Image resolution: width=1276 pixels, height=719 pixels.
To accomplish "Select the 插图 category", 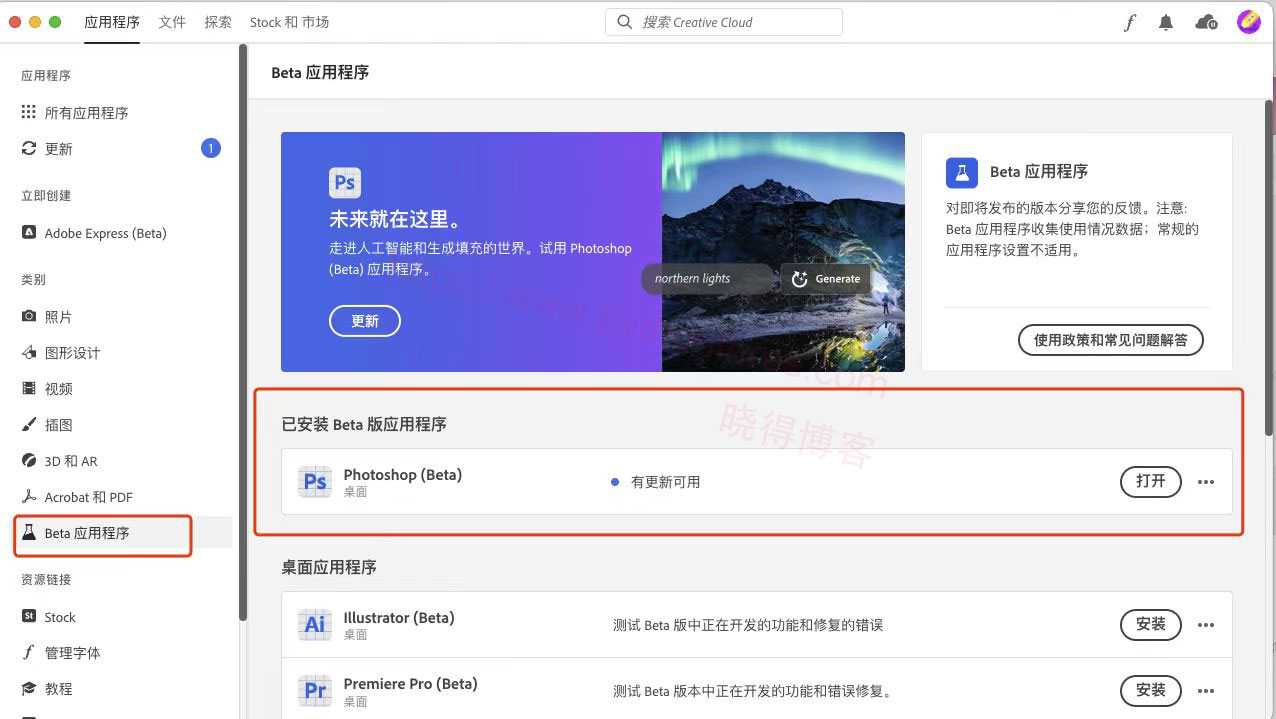I will tap(58, 425).
